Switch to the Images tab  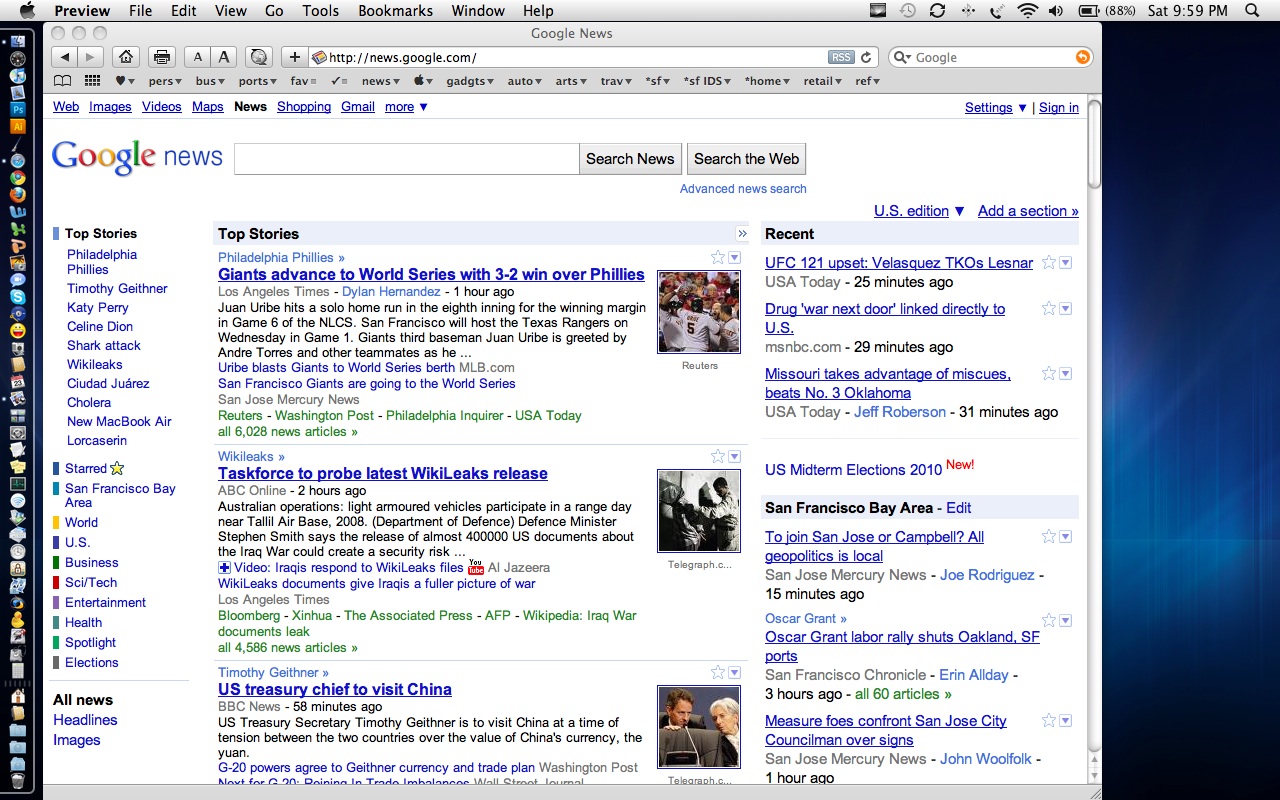point(110,107)
